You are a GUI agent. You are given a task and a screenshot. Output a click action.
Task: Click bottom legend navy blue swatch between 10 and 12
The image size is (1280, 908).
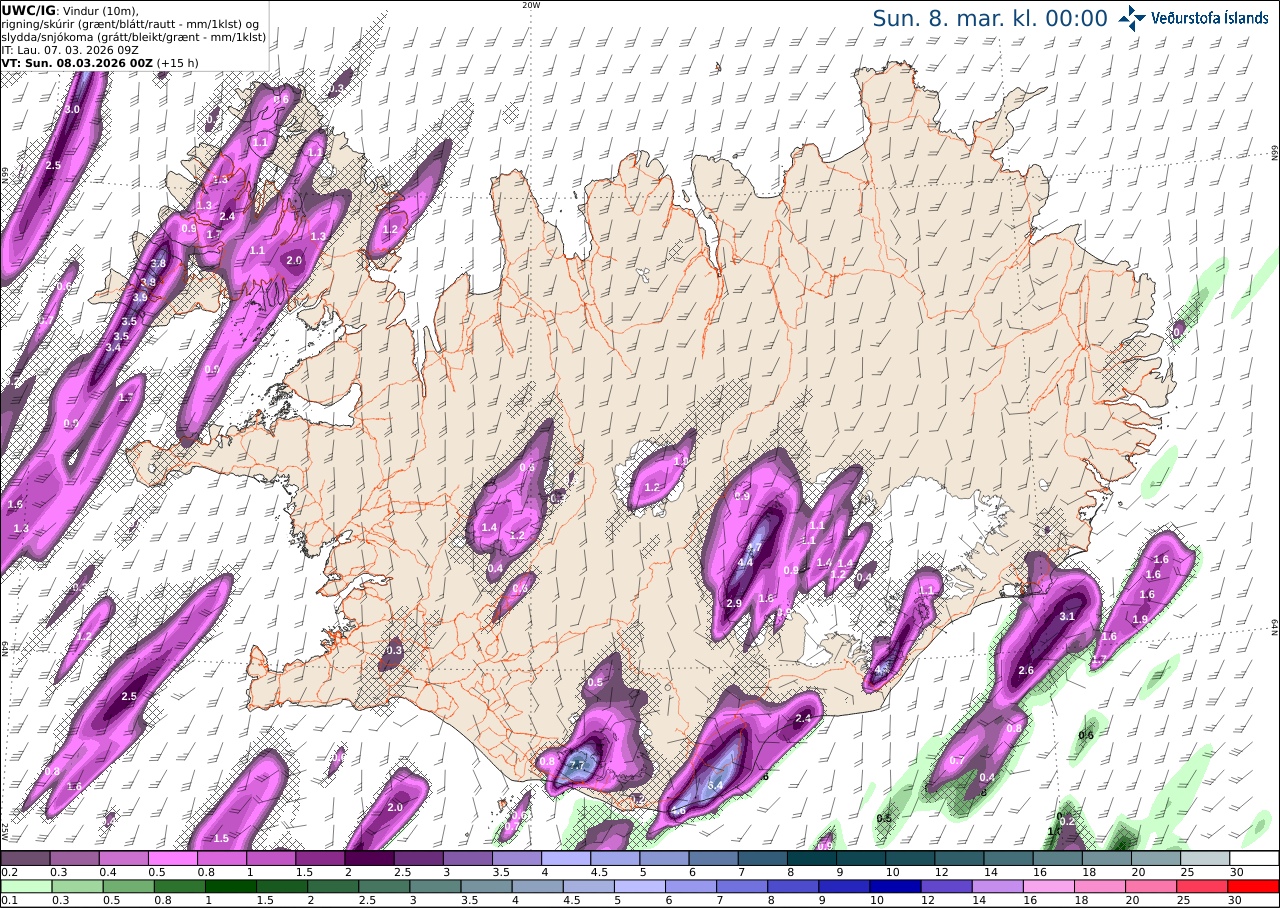(897, 886)
